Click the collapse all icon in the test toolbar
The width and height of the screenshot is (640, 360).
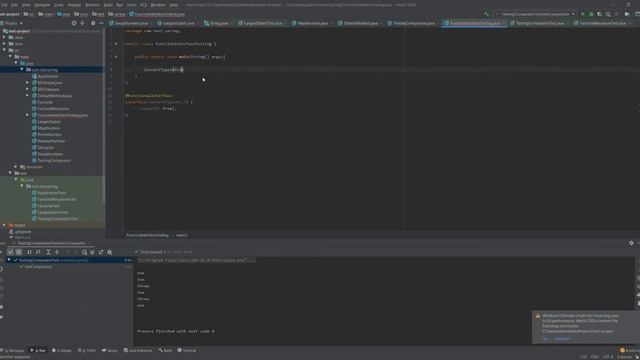click(57, 252)
